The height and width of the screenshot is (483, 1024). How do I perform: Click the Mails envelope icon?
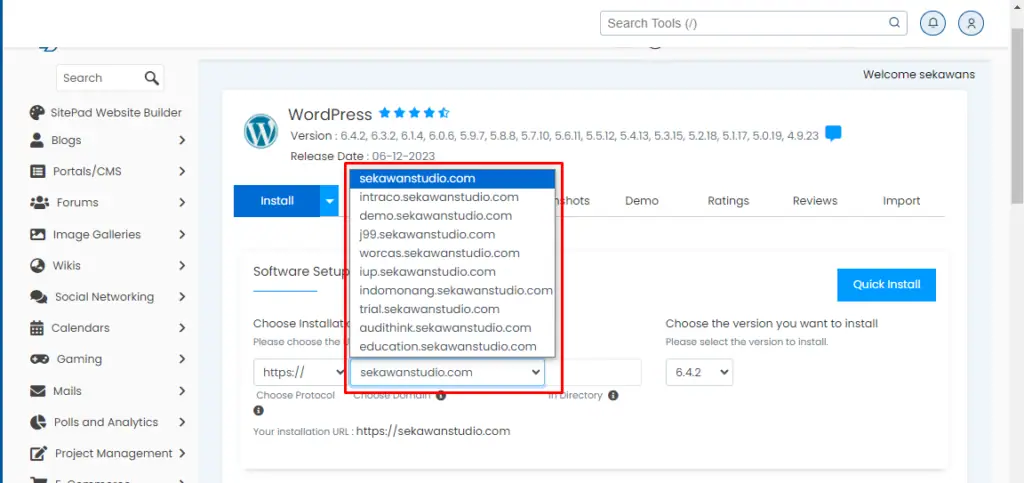[x=38, y=391]
